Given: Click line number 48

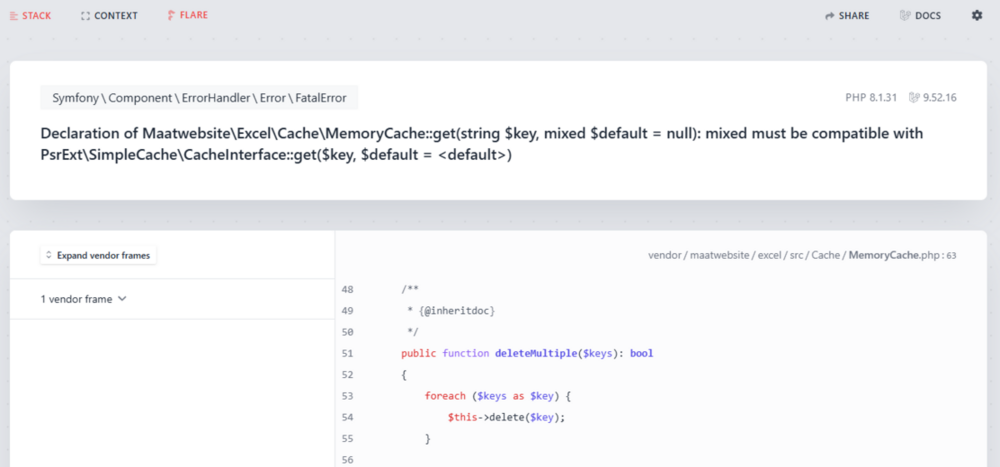Looking at the screenshot, I should click(348, 289).
